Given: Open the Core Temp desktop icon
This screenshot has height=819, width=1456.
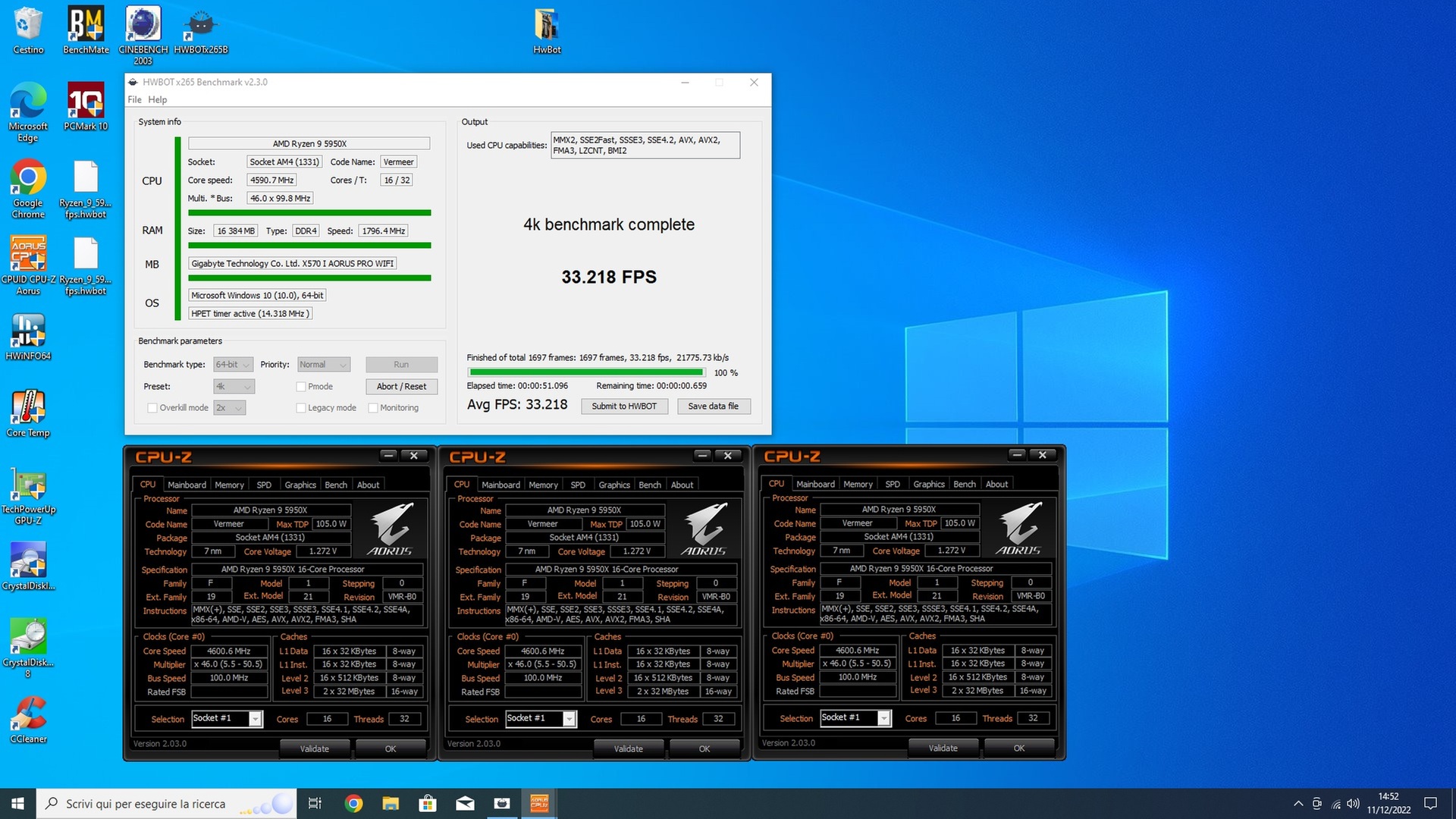Looking at the screenshot, I should 28,413.
